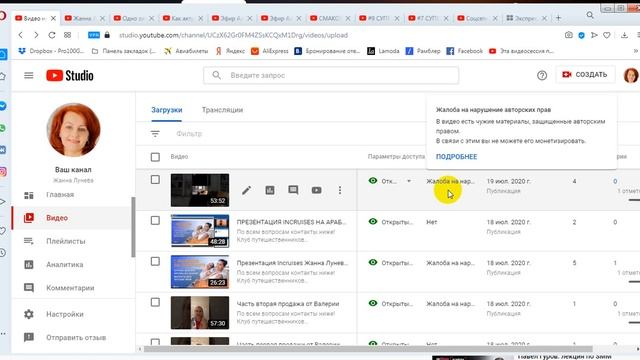This screenshot has width=640, height=360.
Task: Click date 19 июл. 2020 г. cell
Action: [509, 181]
